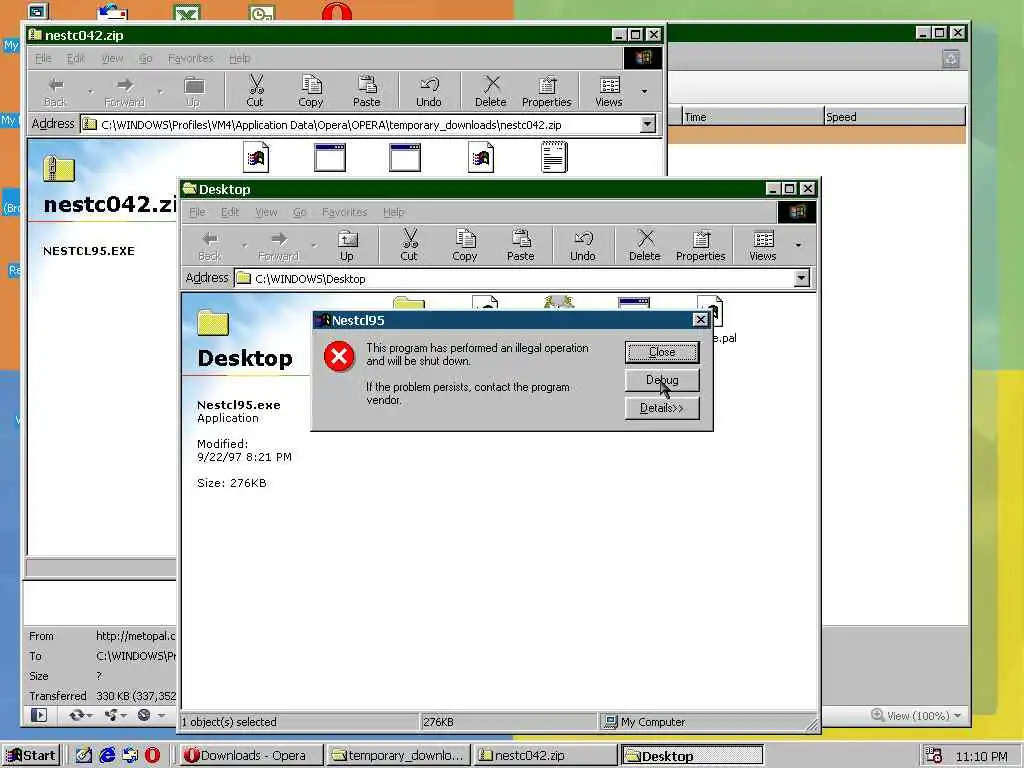Image resolution: width=1024 pixels, height=768 pixels.
Task: Click Cut scissors in Desktop window toolbar
Action: (x=409, y=246)
